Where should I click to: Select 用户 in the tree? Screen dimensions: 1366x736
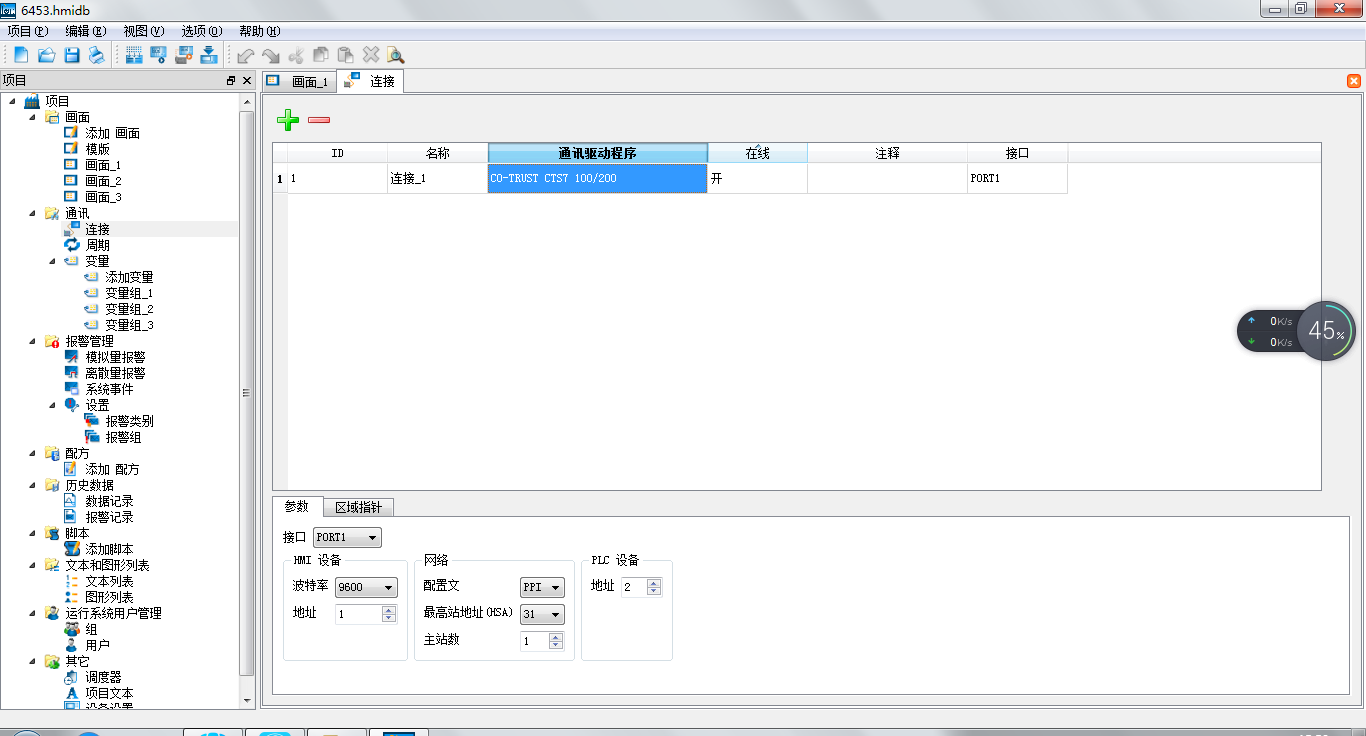click(97, 645)
